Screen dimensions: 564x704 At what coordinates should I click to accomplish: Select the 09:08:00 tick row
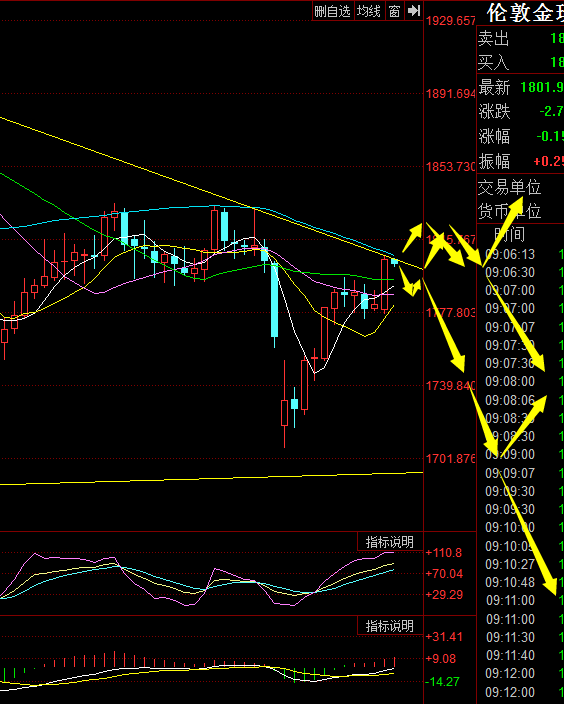[x=520, y=381]
